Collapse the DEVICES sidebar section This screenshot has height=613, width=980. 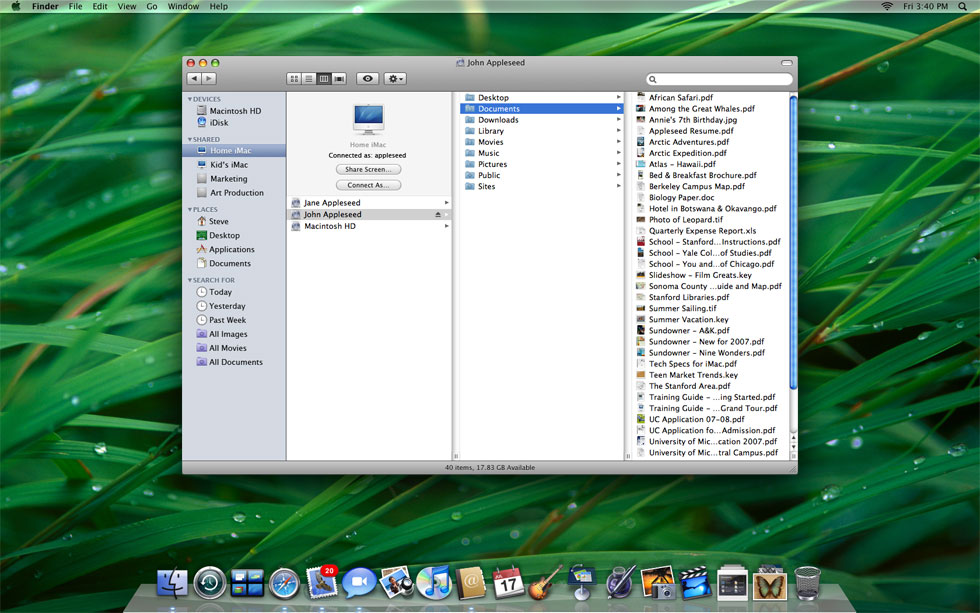point(190,99)
